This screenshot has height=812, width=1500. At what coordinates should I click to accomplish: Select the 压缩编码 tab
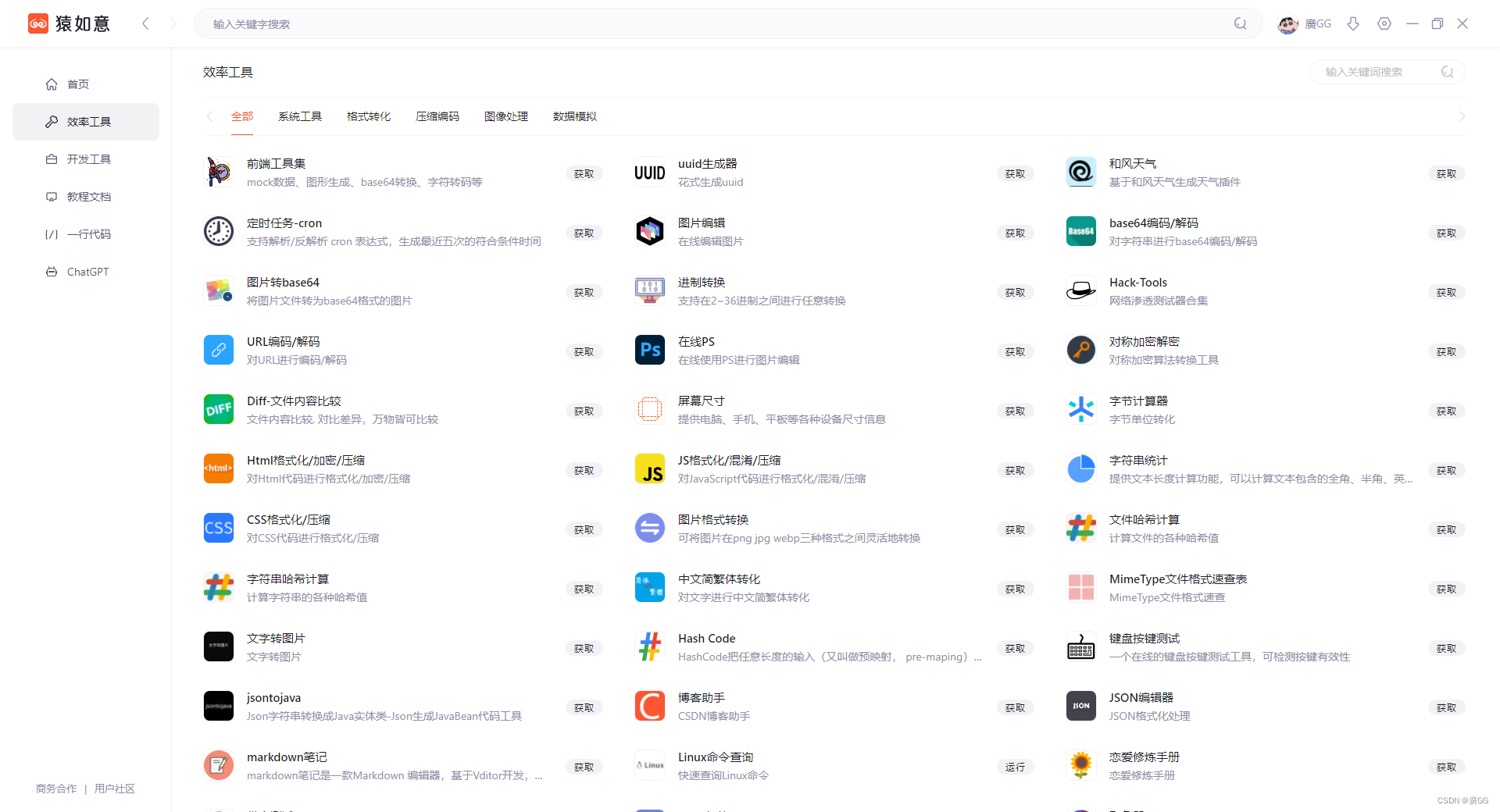[x=437, y=116]
